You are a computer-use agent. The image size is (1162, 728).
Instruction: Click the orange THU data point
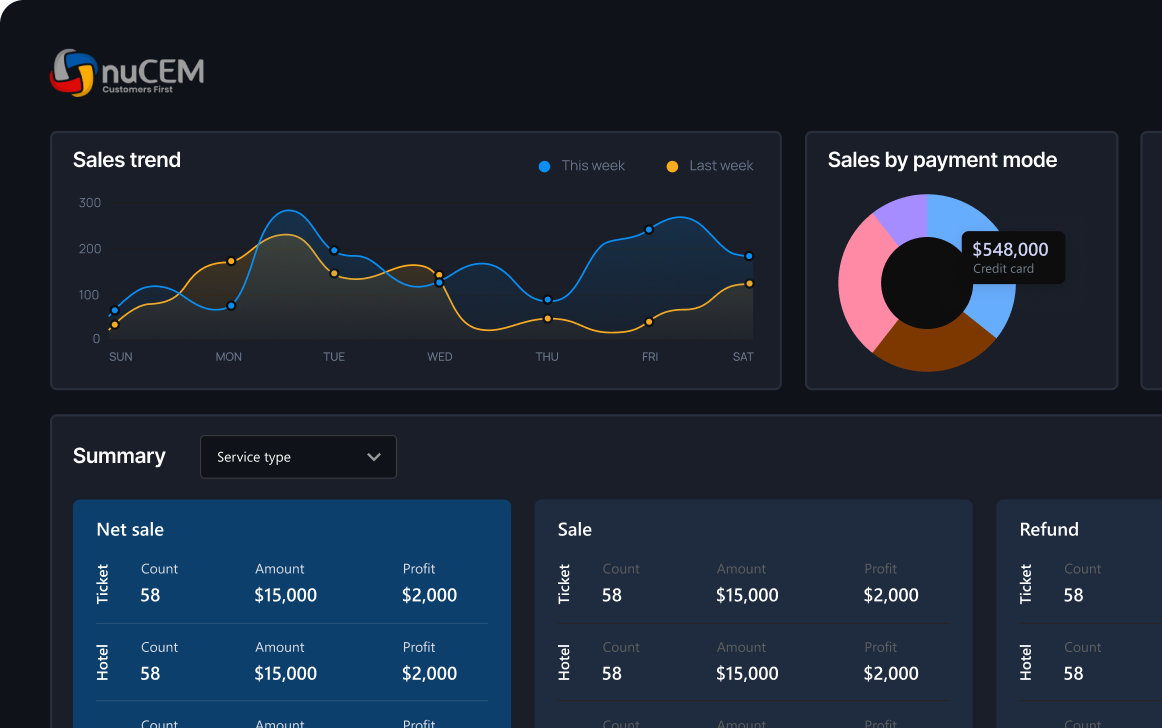[x=548, y=319]
